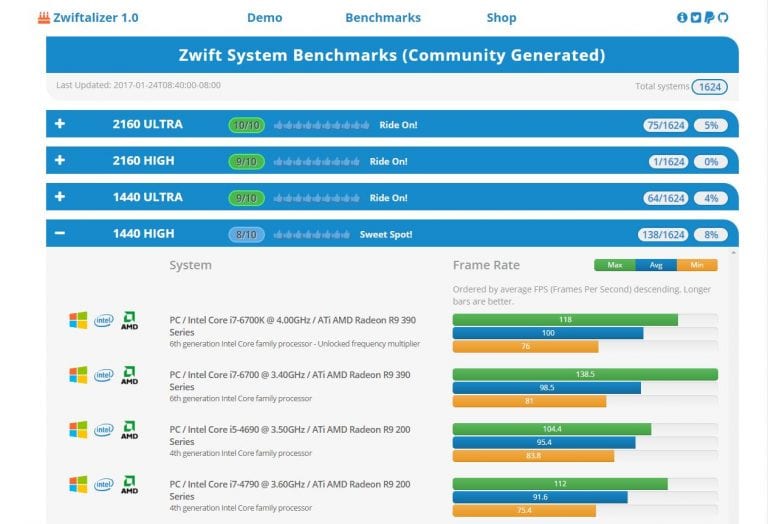Click the 75.4 min FPS bar

pyautogui.click(x=524, y=510)
